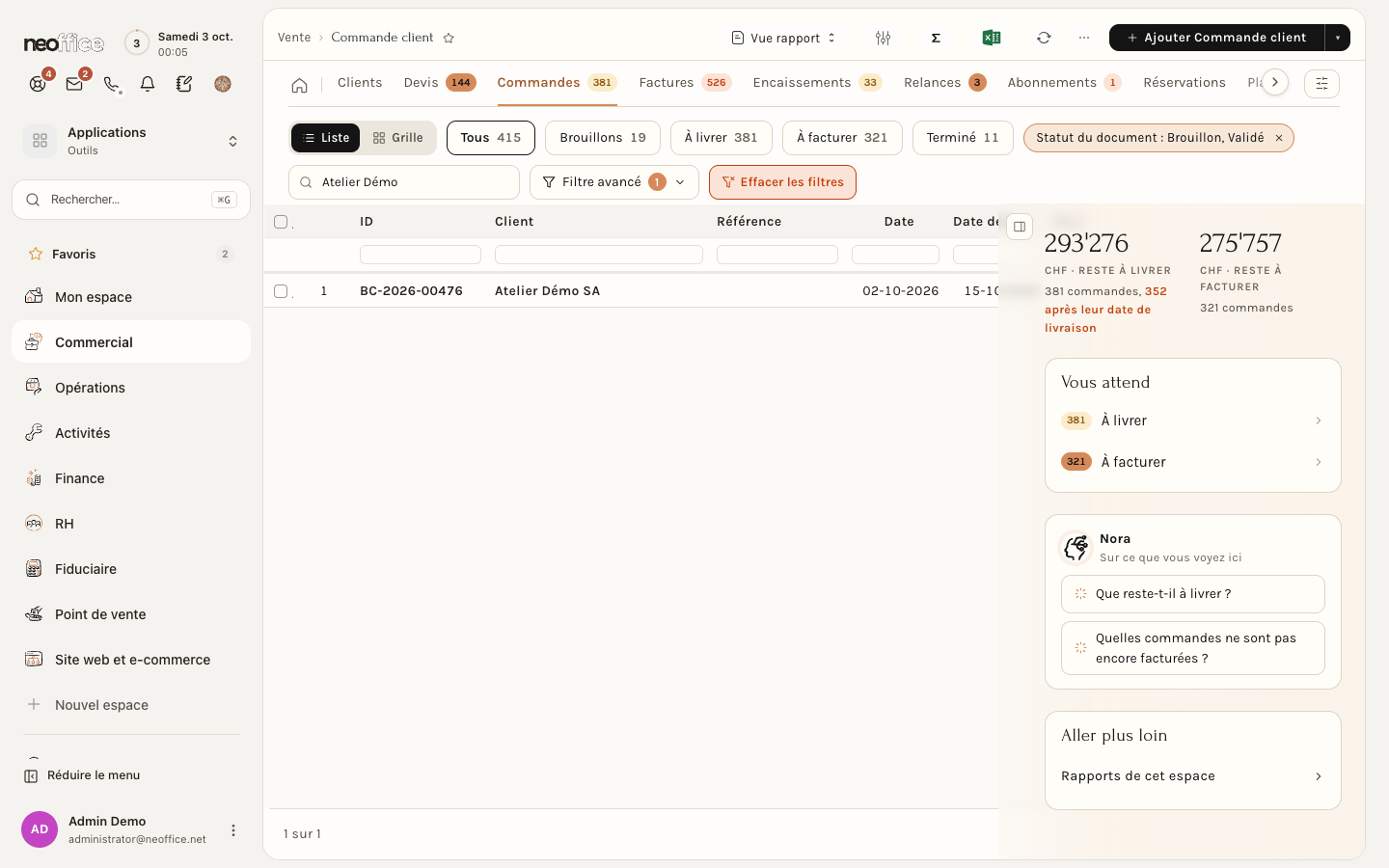The width and height of the screenshot is (1389, 868).
Task: Ask Nora Que reste-t-il à livrer
Action: click(1193, 594)
